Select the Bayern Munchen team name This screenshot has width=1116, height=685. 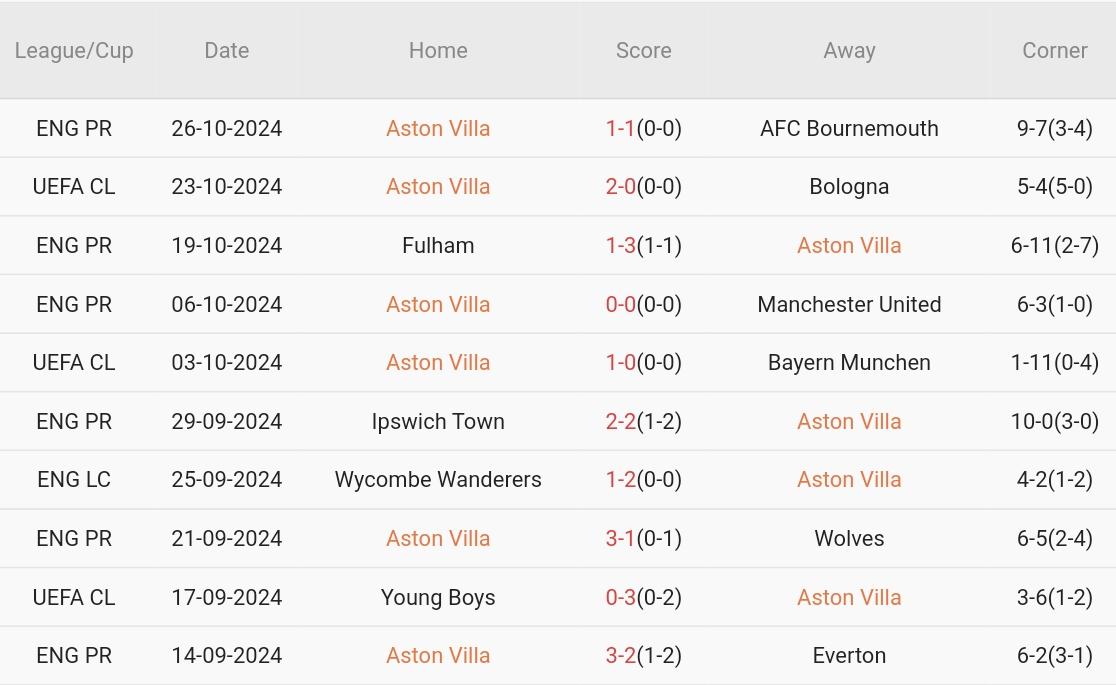click(x=849, y=363)
